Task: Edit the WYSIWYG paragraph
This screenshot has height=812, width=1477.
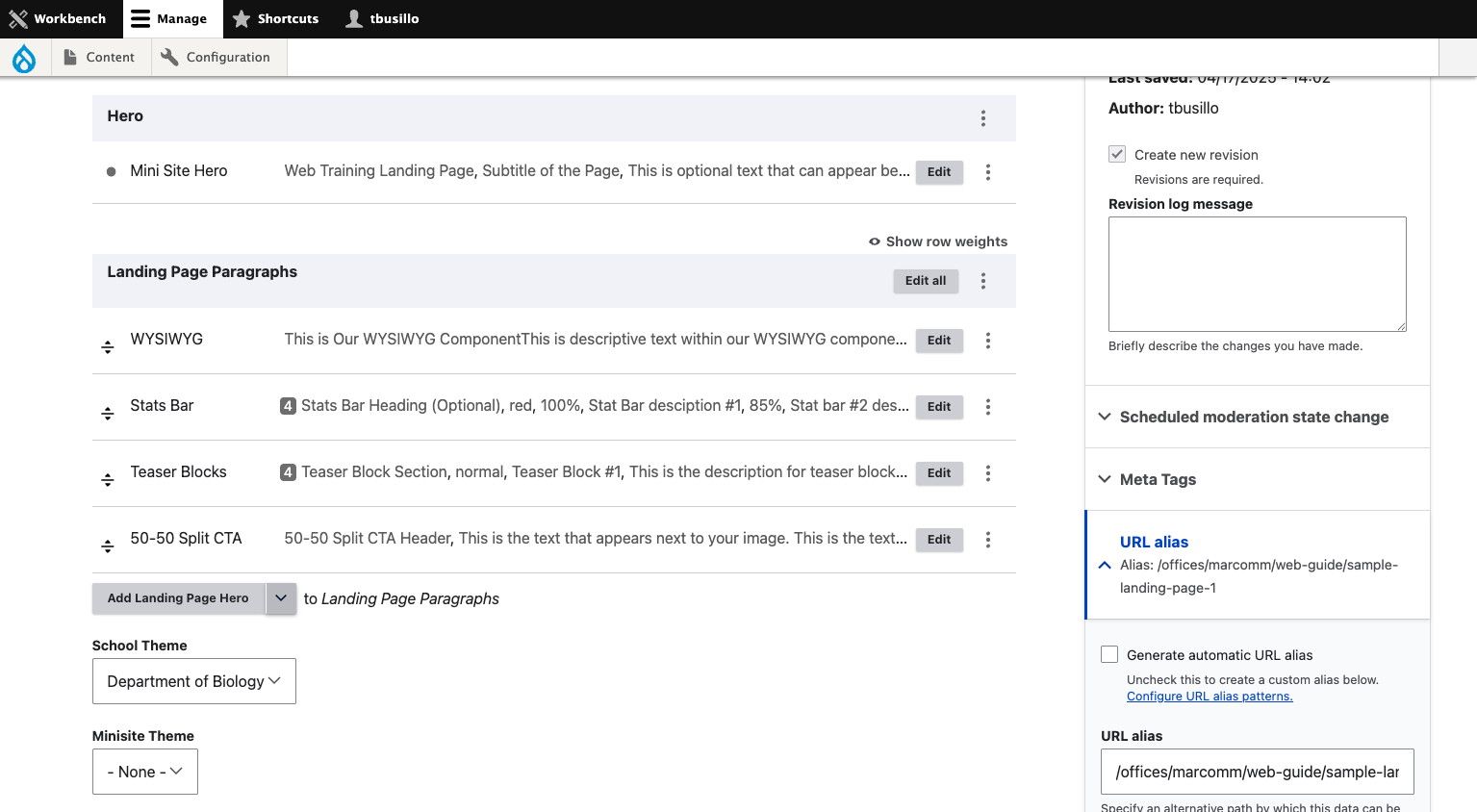Action: tap(939, 341)
